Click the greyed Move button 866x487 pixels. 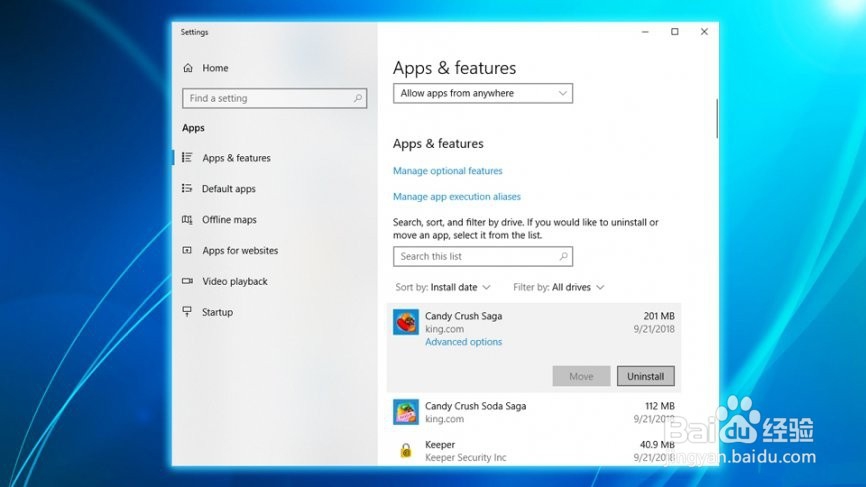pos(581,376)
